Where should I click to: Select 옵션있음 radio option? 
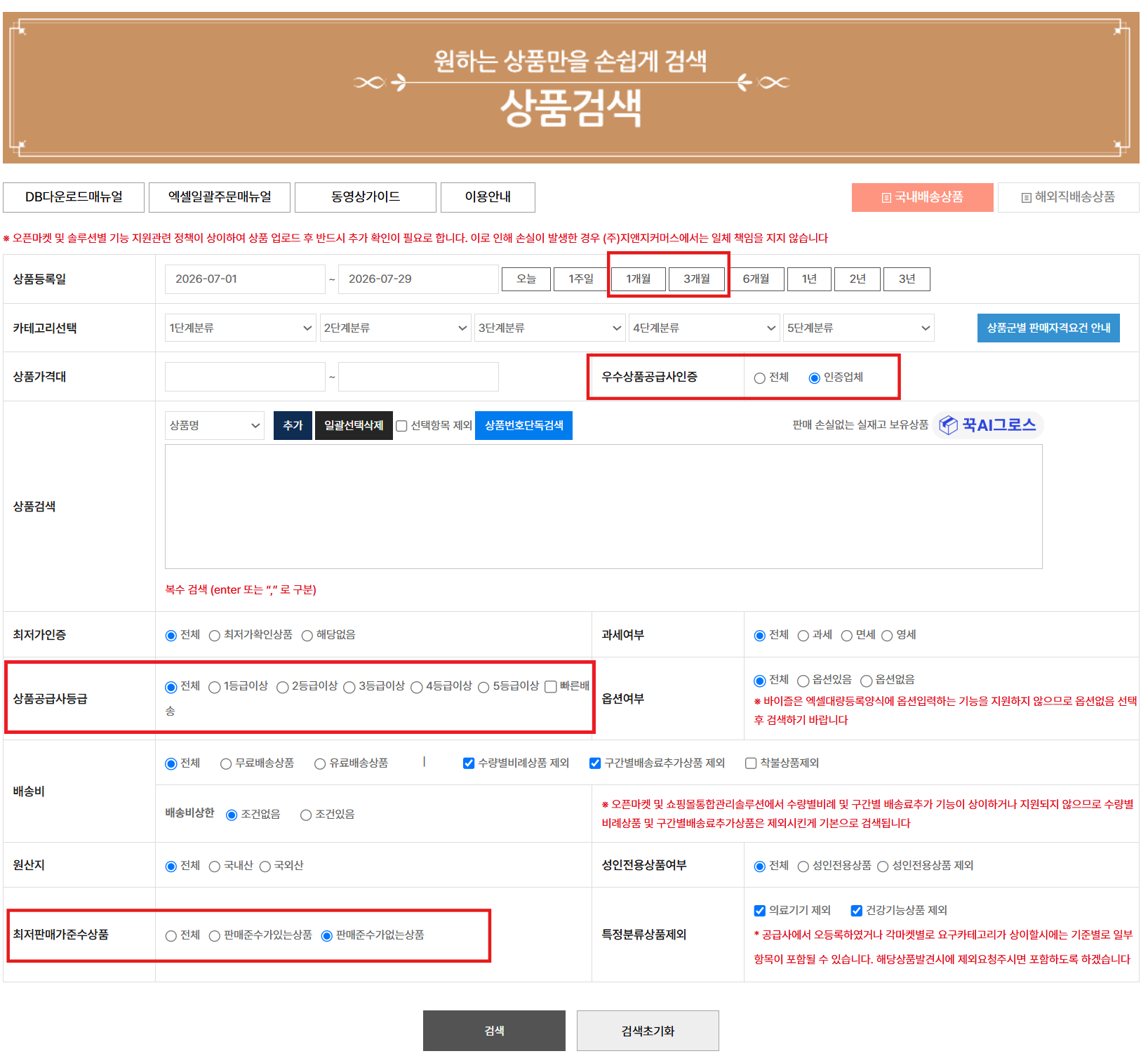[803, 681]
